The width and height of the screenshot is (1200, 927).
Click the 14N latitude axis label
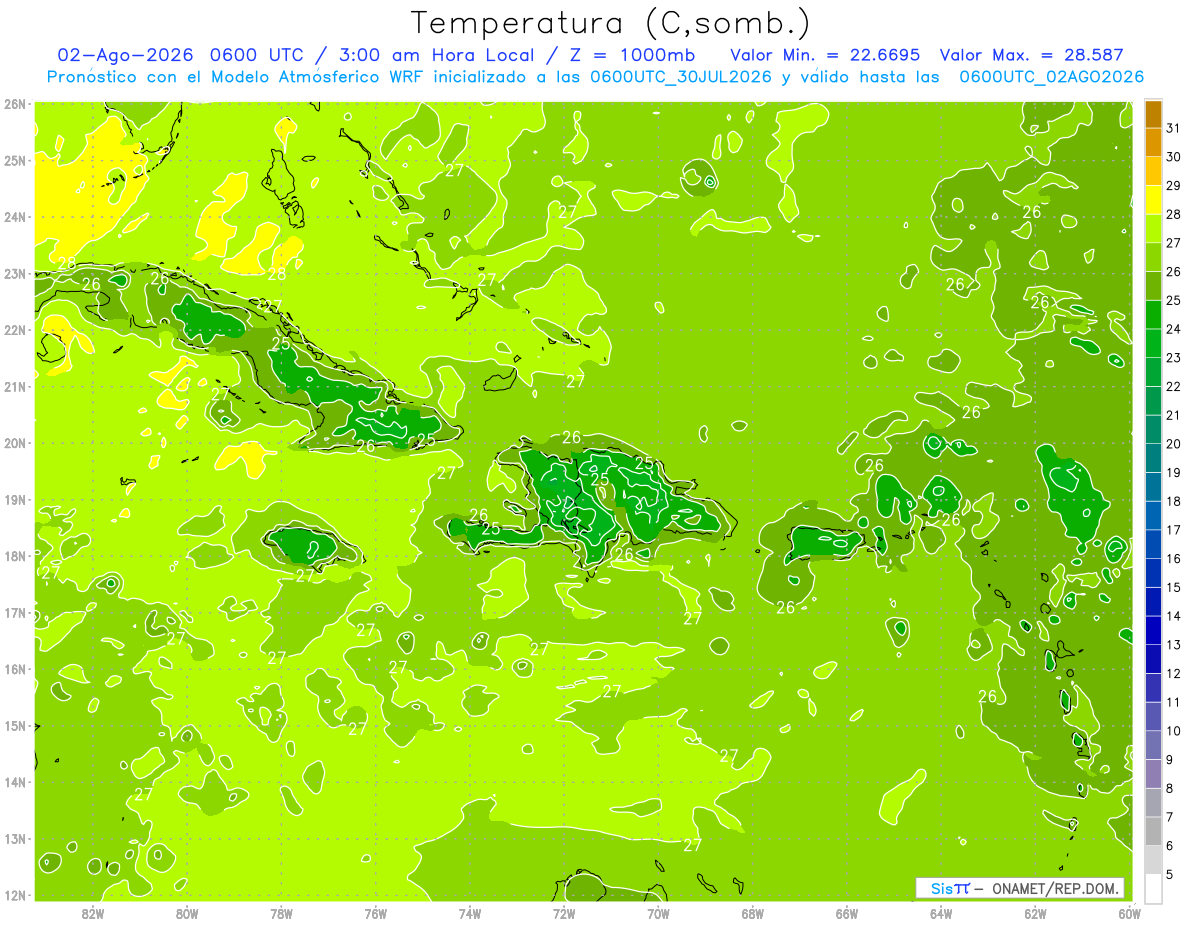pyautogui.click(x=15, y=782)
